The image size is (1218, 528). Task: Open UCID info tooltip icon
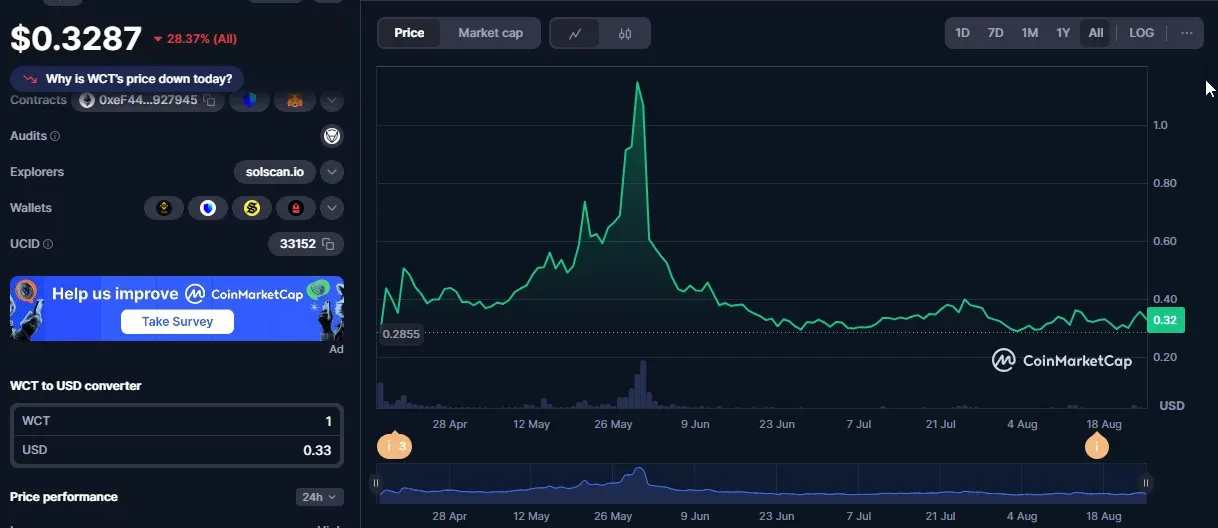coord(48,244)
